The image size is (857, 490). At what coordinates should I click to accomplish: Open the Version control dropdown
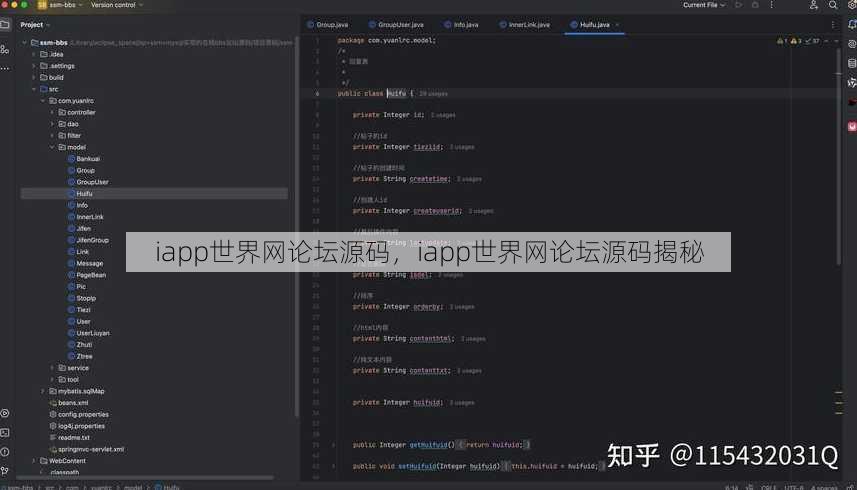pyautogui.click(x=116, y=5)
